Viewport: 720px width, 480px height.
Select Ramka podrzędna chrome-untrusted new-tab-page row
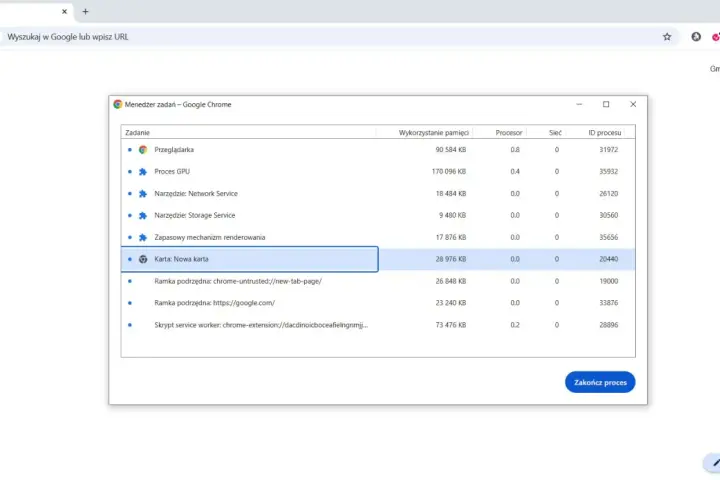pos(378,281)
